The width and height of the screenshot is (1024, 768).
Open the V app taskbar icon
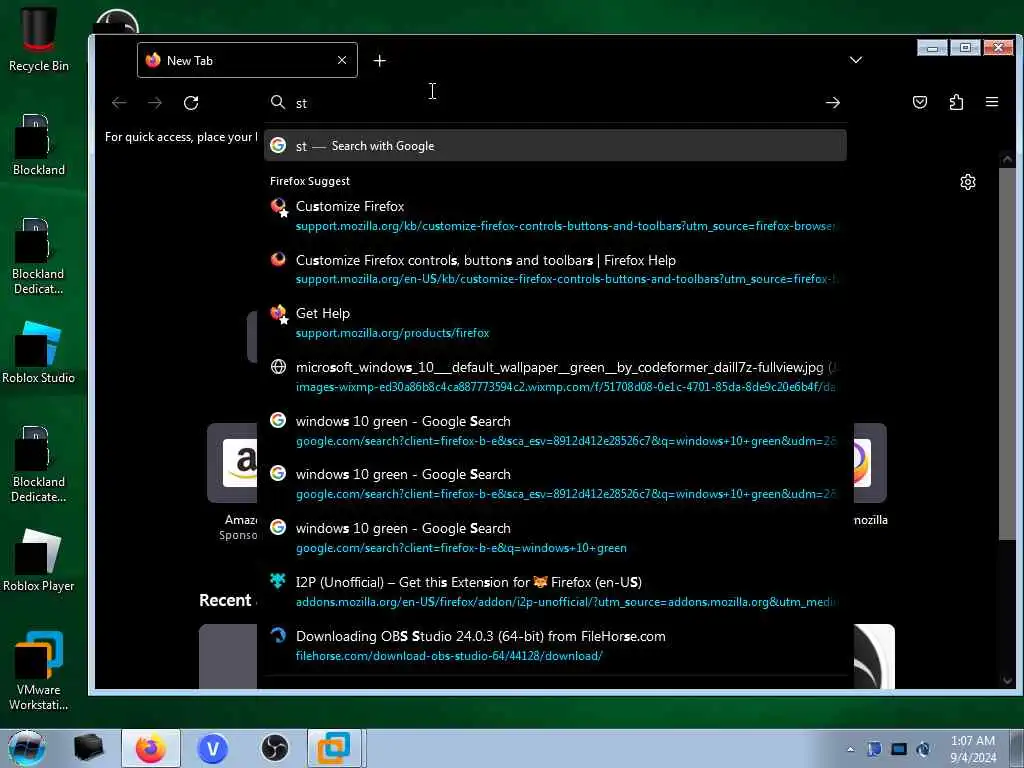(x=212, y=748)
